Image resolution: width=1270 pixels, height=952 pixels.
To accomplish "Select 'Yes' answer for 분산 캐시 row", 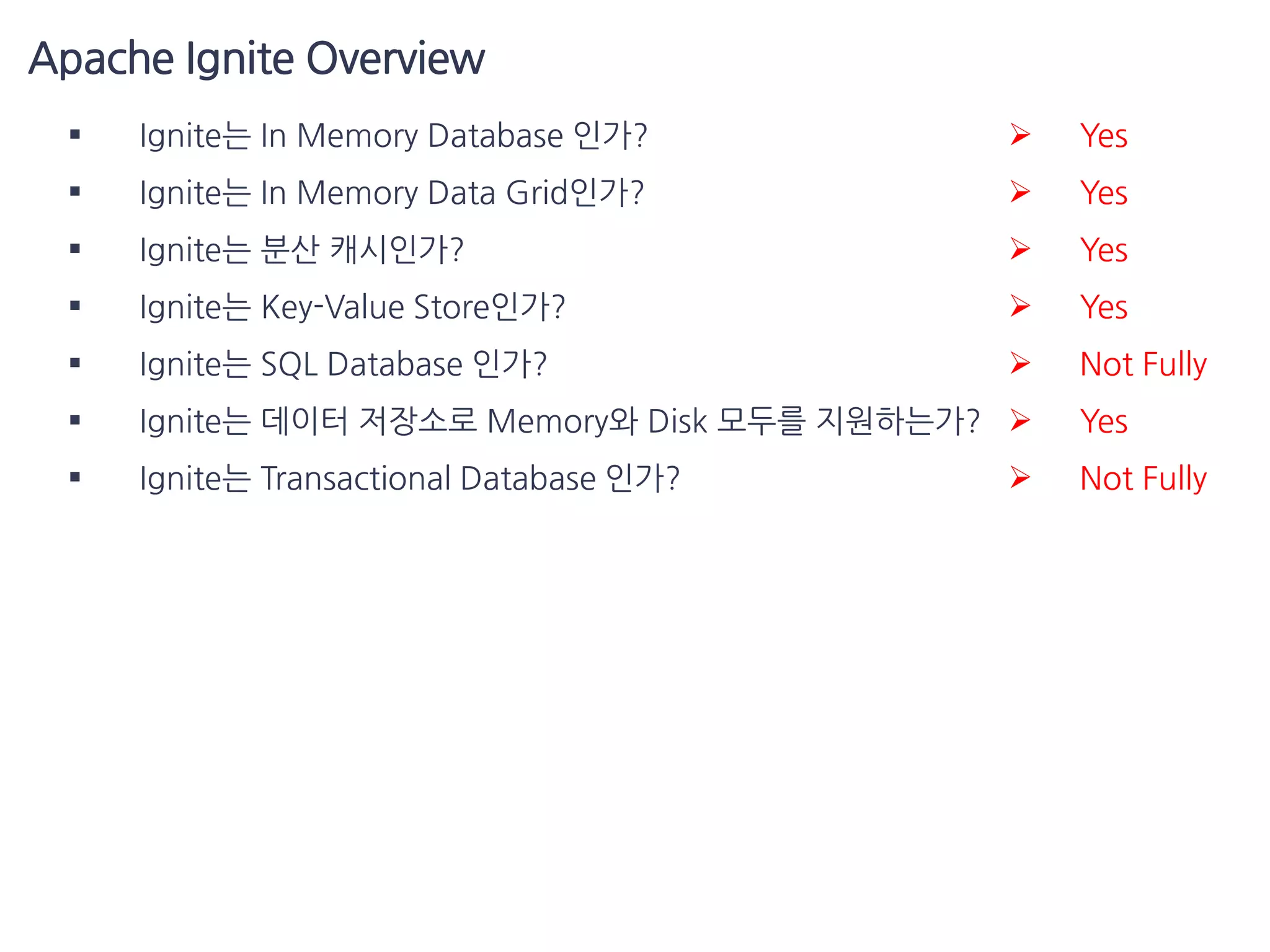I will pyautogui.click(x=1103, y=249).
